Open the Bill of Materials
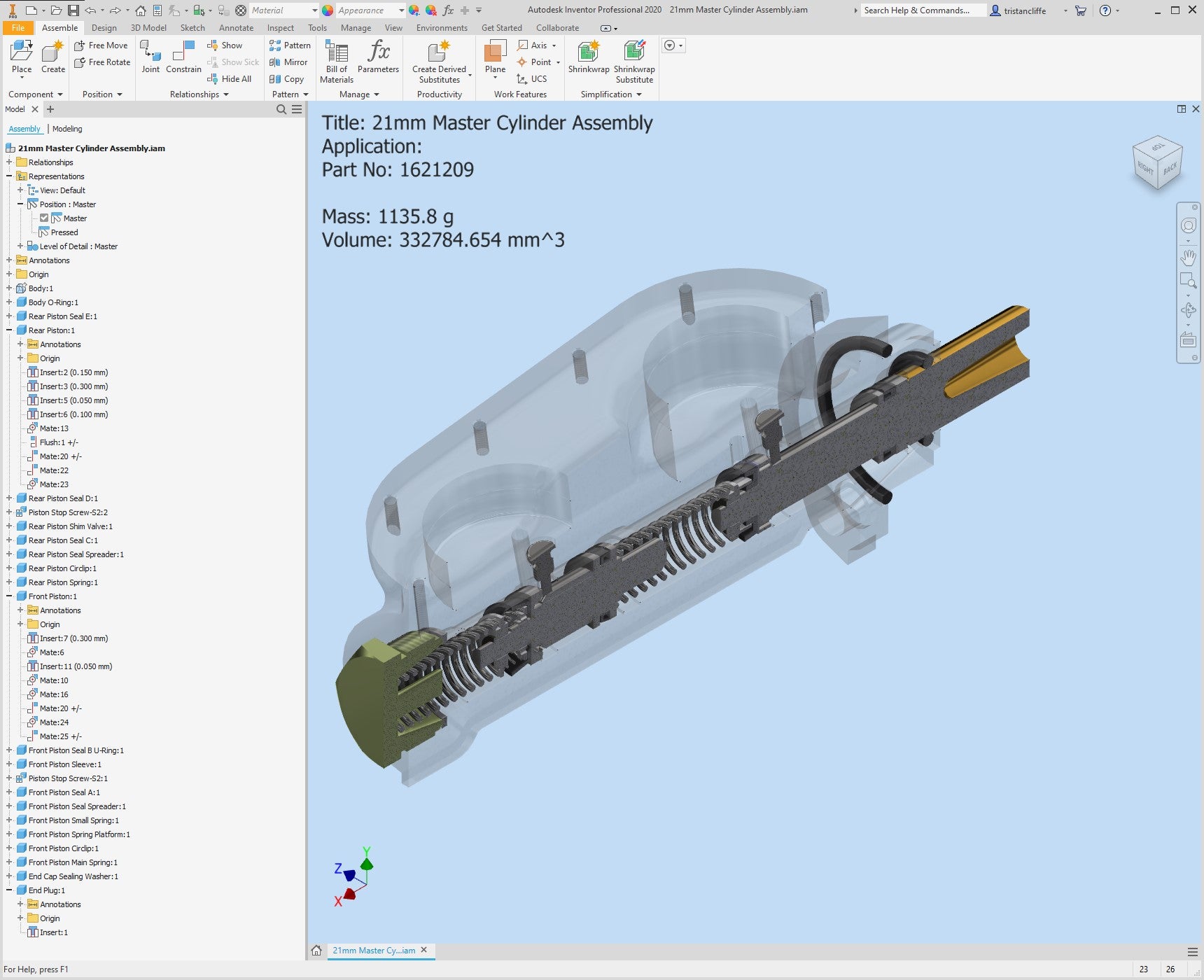1204x980 pixels. click(336, 59)
